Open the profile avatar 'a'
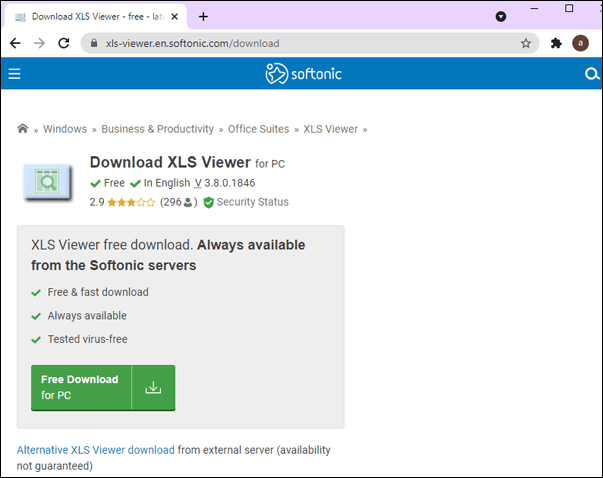 click(x=580, y=43)
